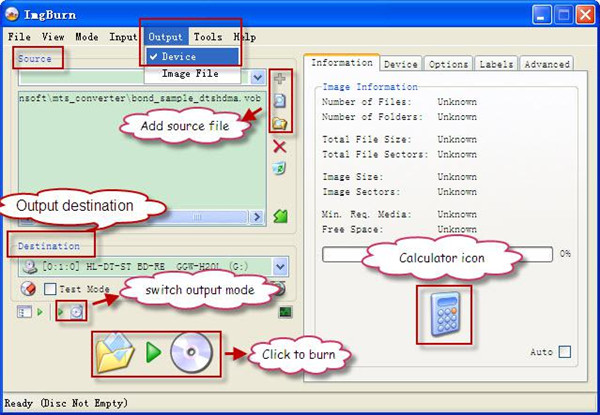
Task: Expand the Destination drive dropdown
Action: (280, 267)
